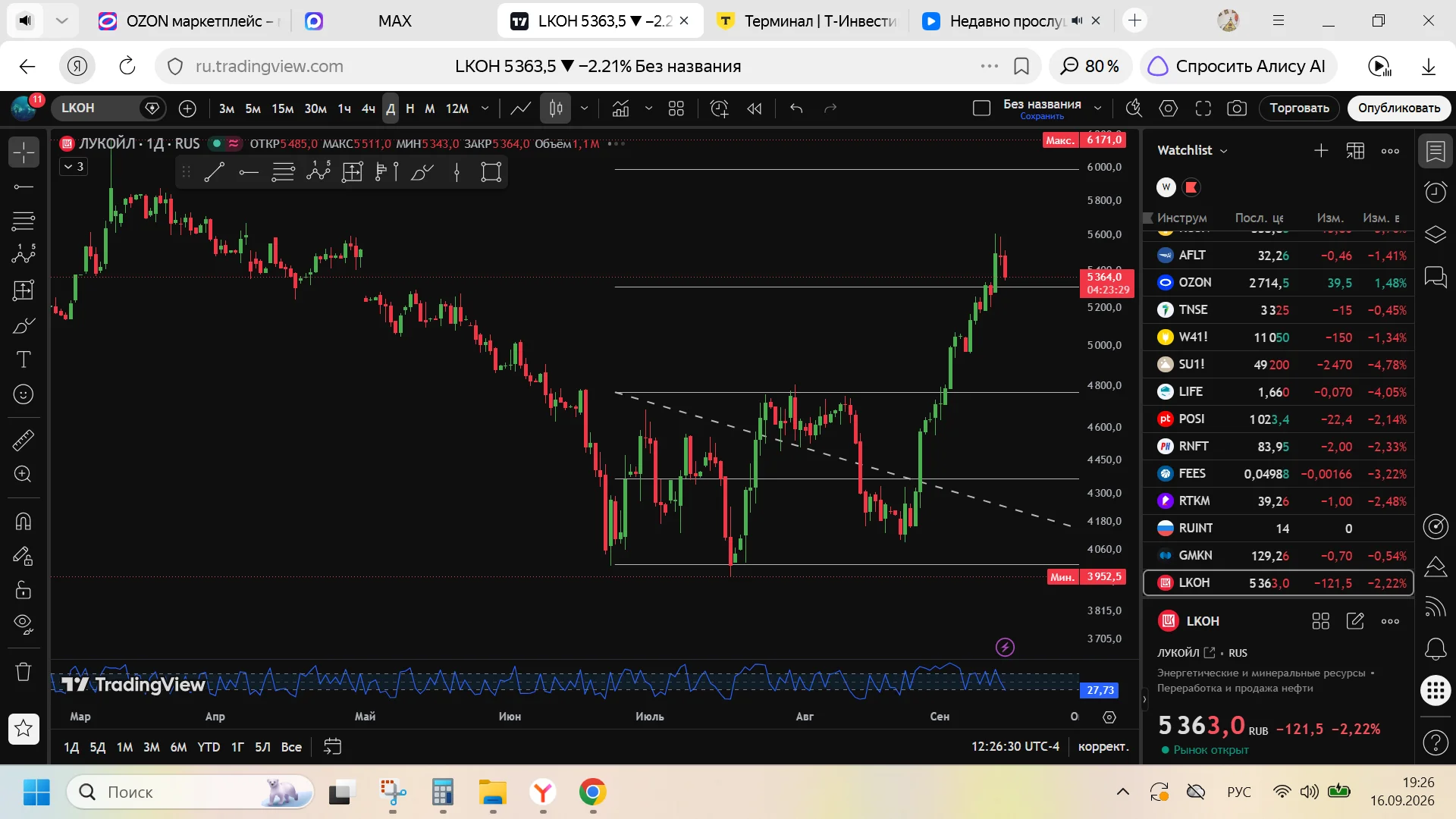Toggle lock all drawings
Image resolution: width=1456 pixels, height=819 pixels.
[x=24, y=590]
